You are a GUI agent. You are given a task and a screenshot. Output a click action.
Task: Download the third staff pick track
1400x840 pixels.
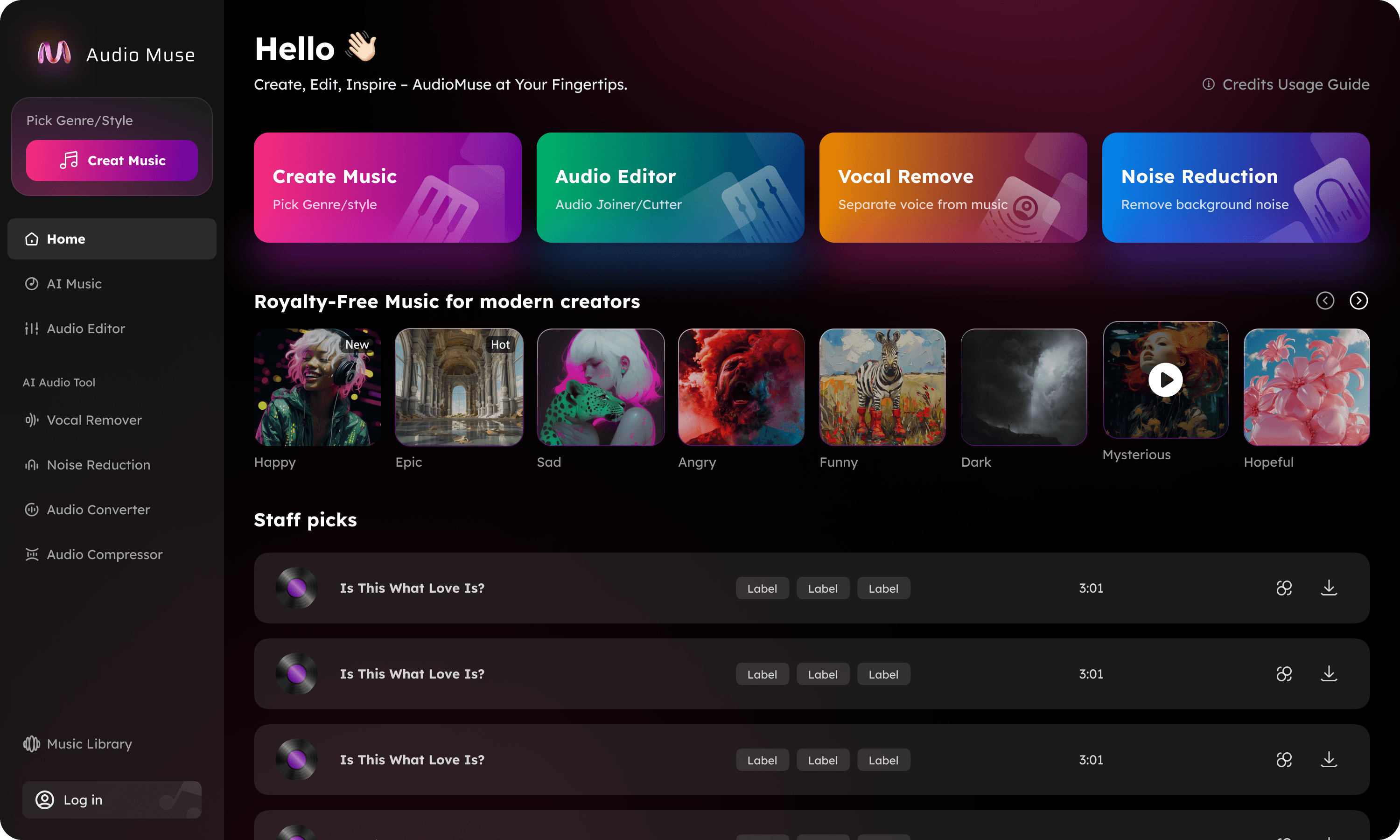(x=1329, y=760)
